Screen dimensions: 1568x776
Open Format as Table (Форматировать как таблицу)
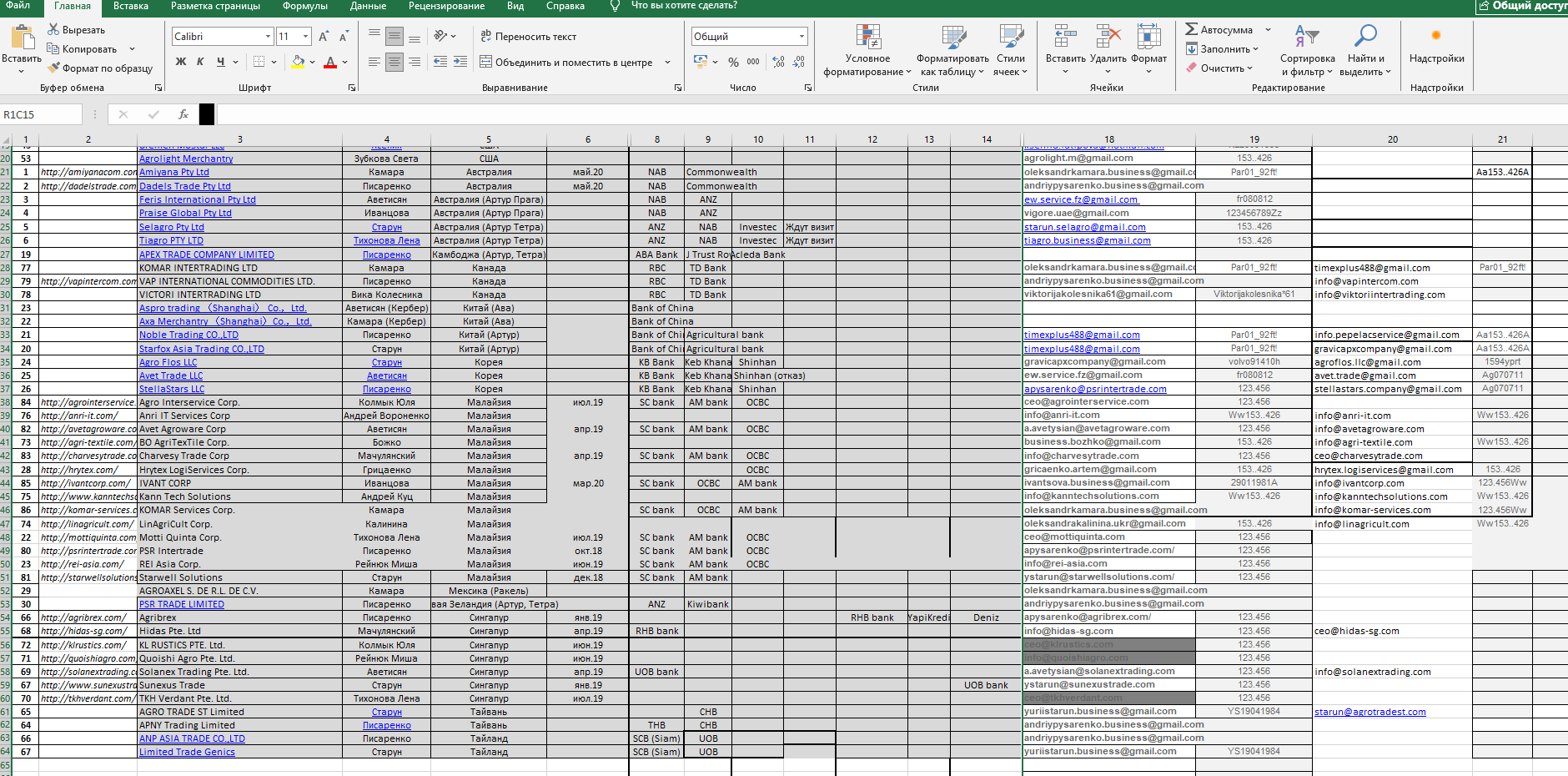pyautogui.click(x=952, y=50)
